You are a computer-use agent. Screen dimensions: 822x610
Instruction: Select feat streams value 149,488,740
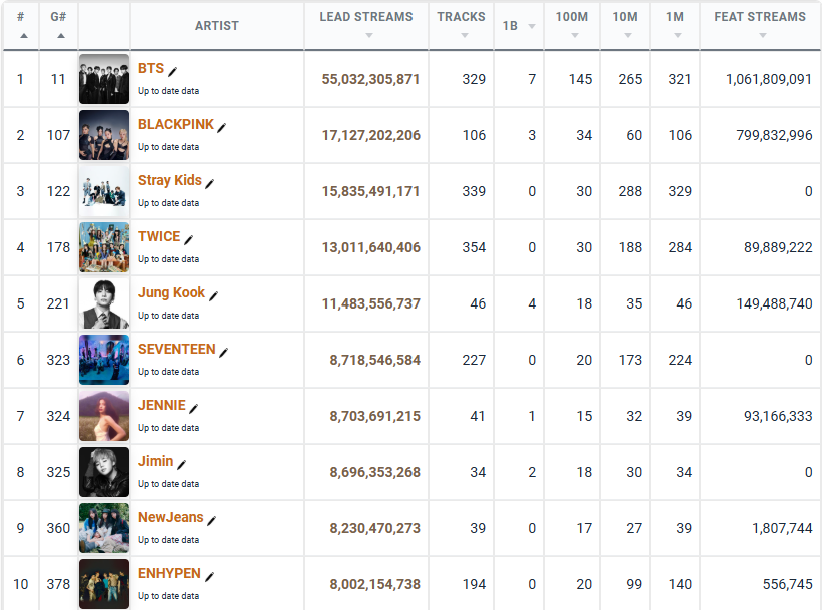coord(774,304)
